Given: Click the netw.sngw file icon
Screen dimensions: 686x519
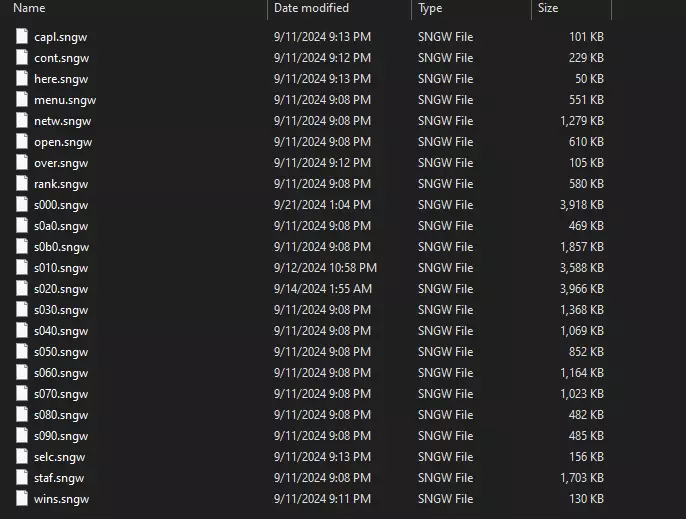Looking at the screenshot, I should [x=23, y=121].
